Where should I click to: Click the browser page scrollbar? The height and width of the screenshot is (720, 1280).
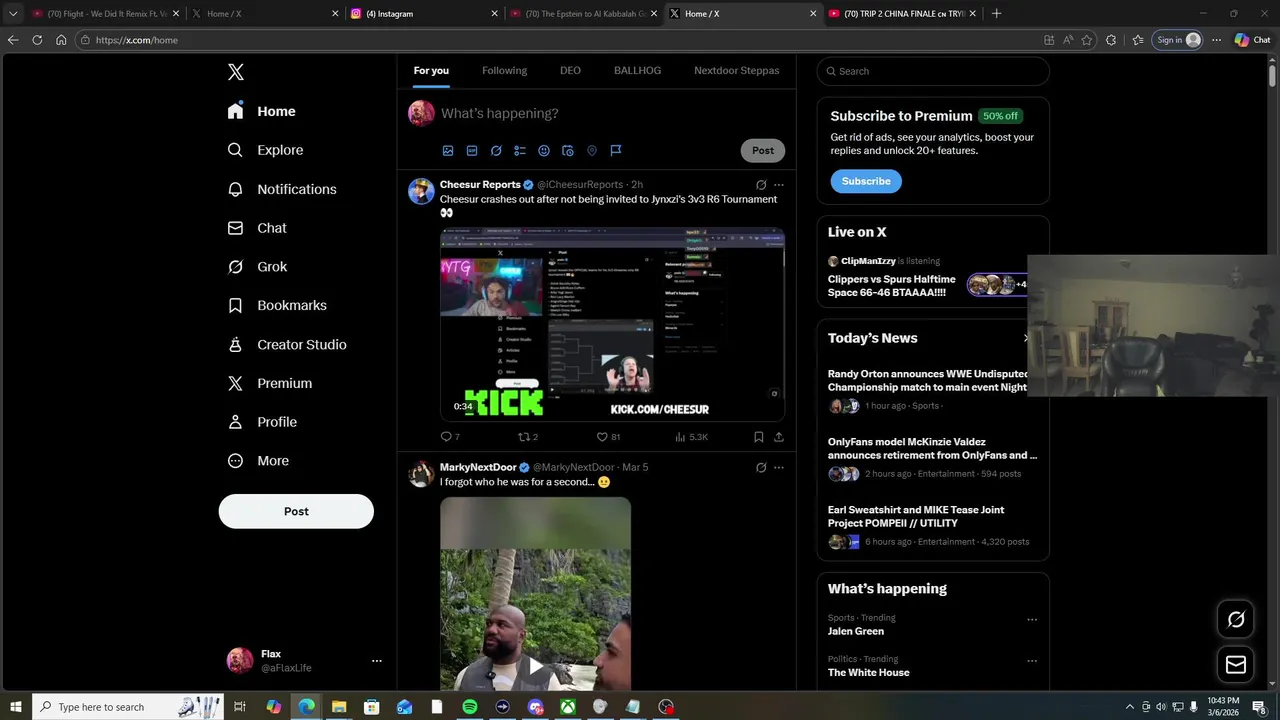(1272, 75)
